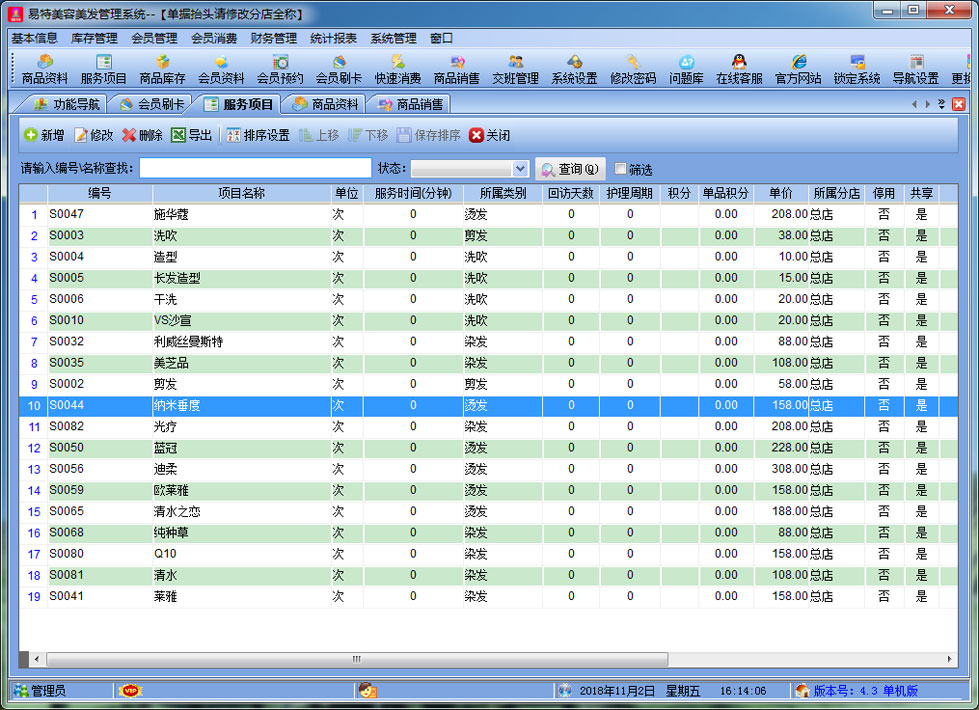Image resolution: width=979 pixels, height=710 pixels.
Task: Click the 系统设置 toolbar icon
Action: [574, 69]
